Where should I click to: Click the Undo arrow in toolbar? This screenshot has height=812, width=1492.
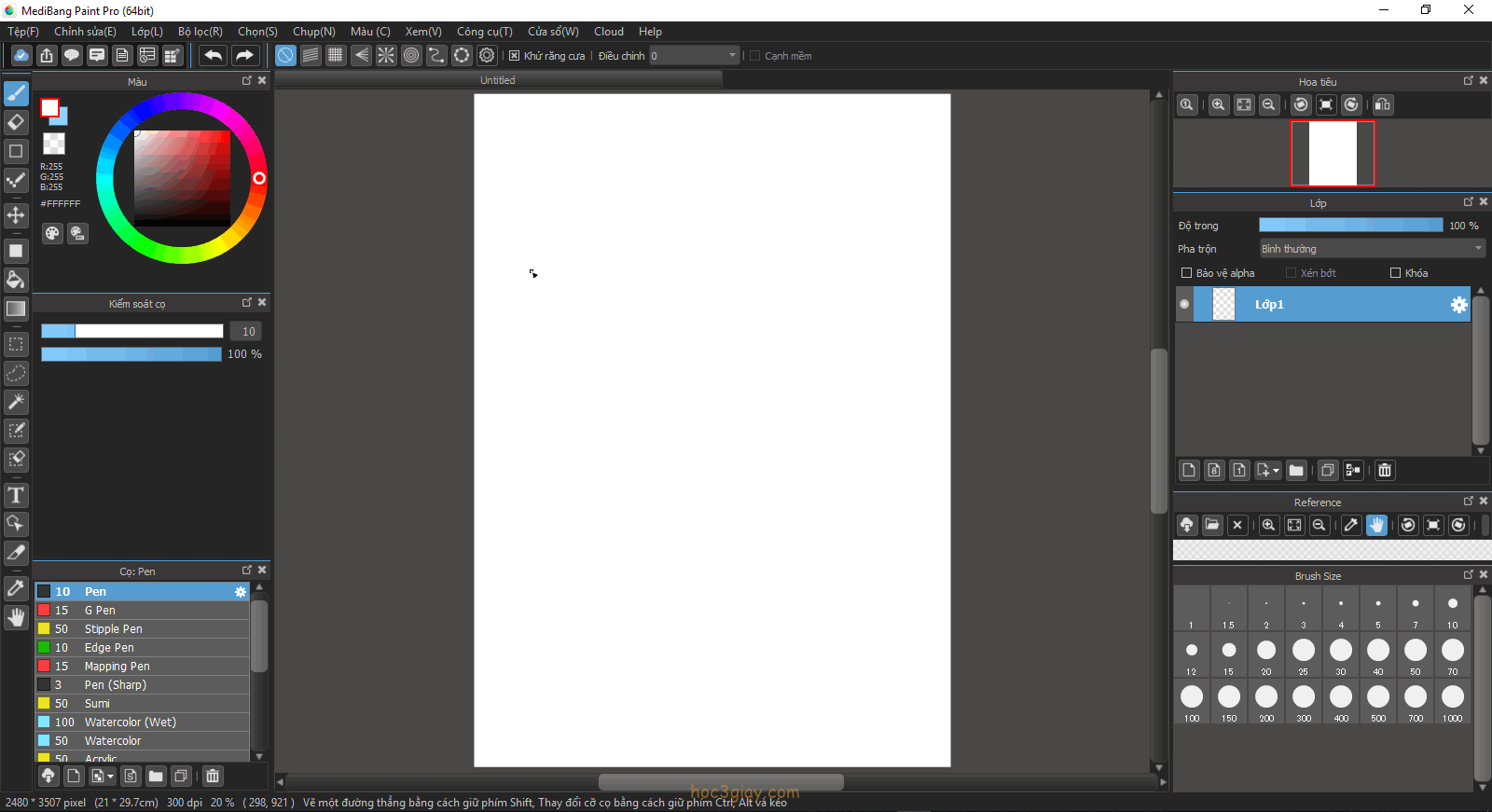(x=214, y=56)
